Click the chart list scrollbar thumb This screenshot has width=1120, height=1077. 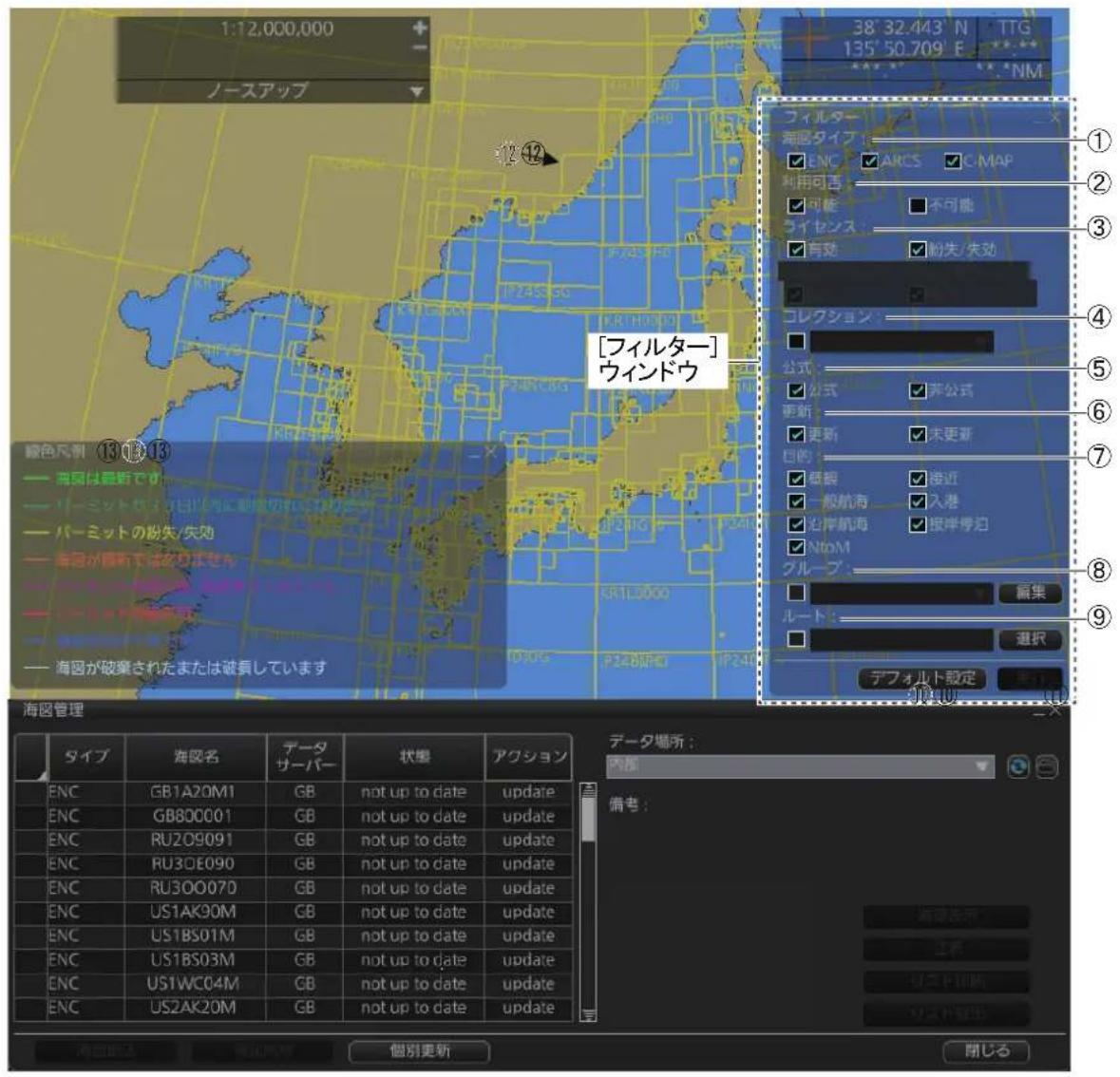point(588,820)
